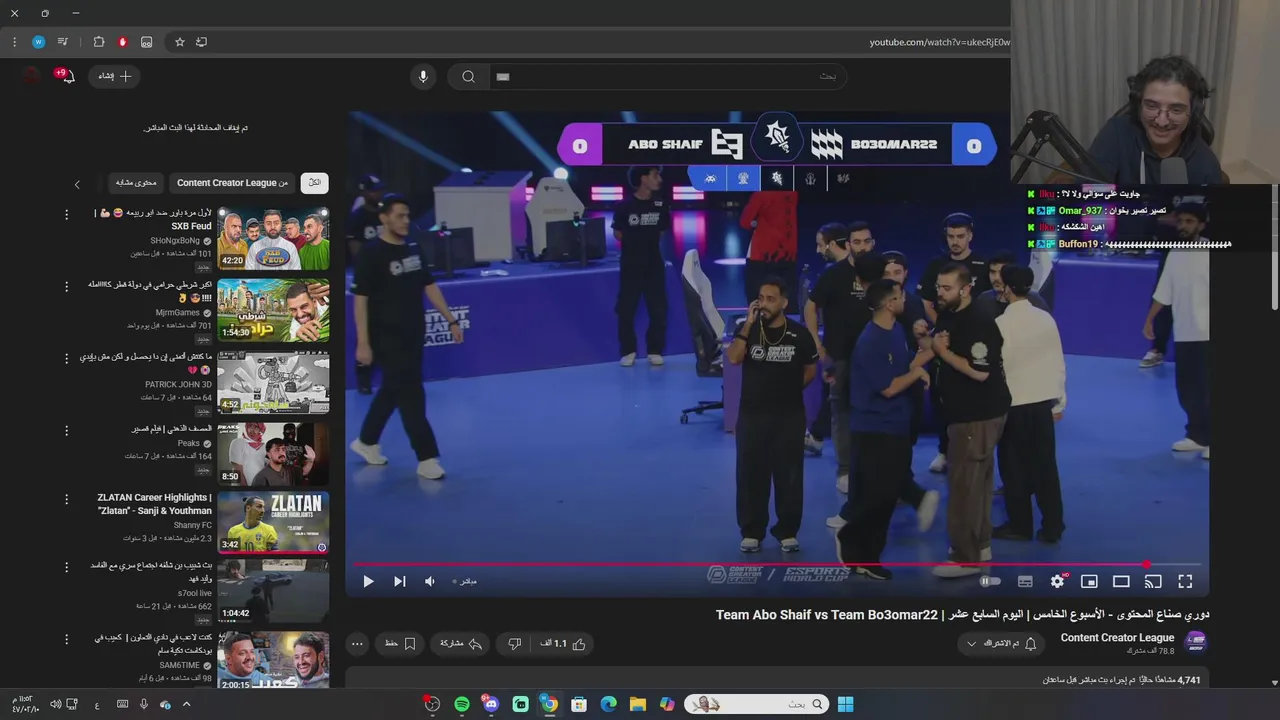Open options for MjrmGames video
This screenshot has height=720, width=1280.
[67, 286]
